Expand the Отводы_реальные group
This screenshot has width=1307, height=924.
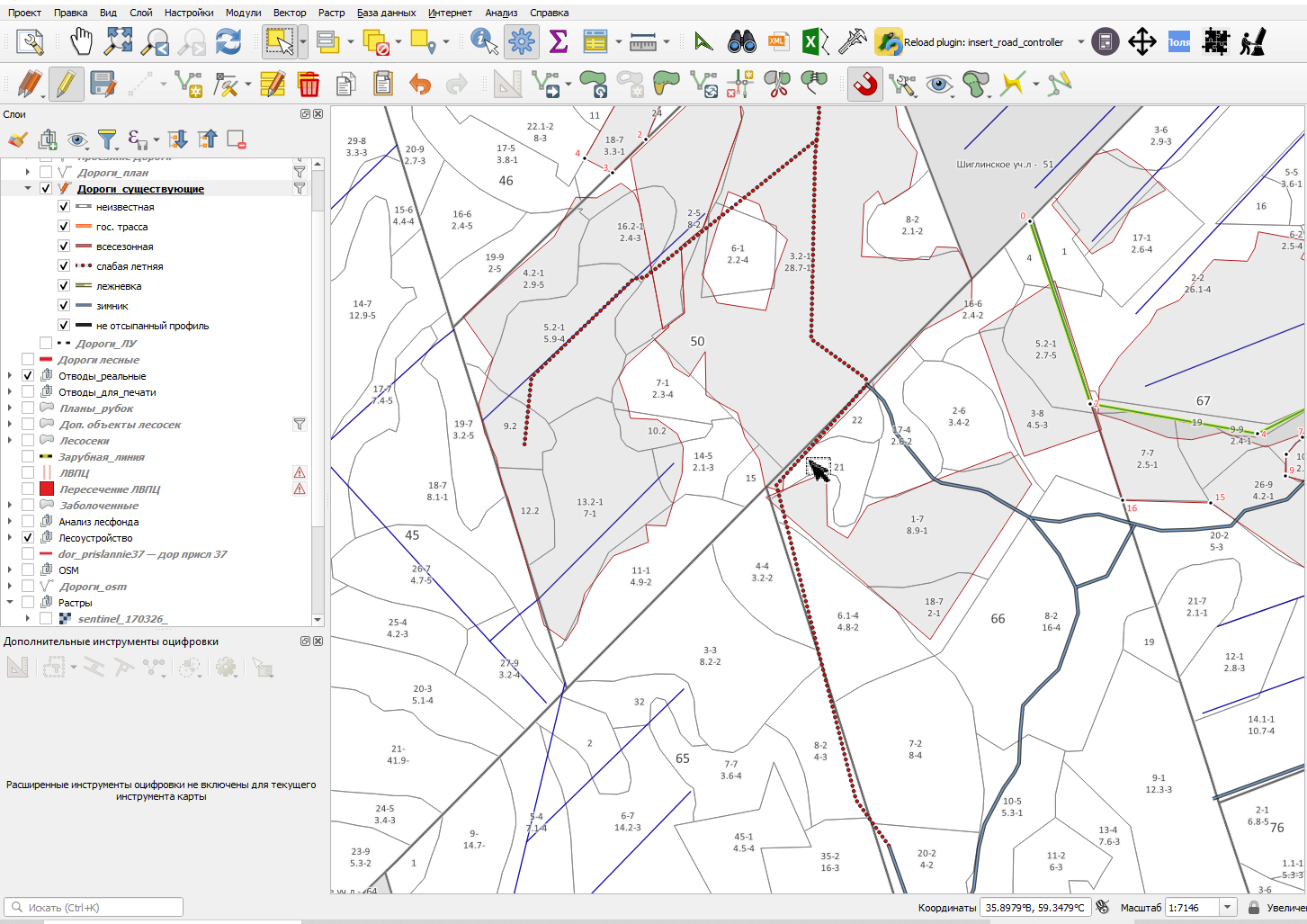tap(10, 376)
